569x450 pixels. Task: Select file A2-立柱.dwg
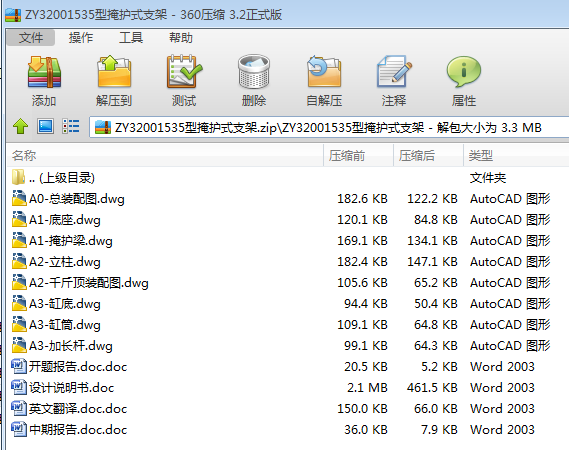[x=288, y=262]
